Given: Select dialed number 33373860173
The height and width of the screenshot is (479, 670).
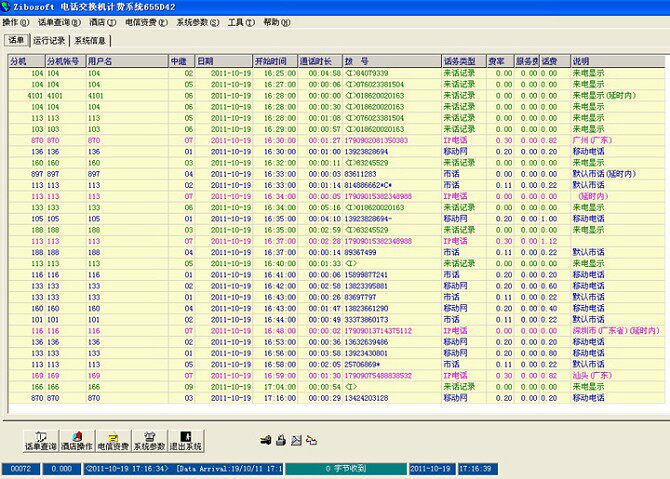Looking at the screenshot, I should point(366,320).
